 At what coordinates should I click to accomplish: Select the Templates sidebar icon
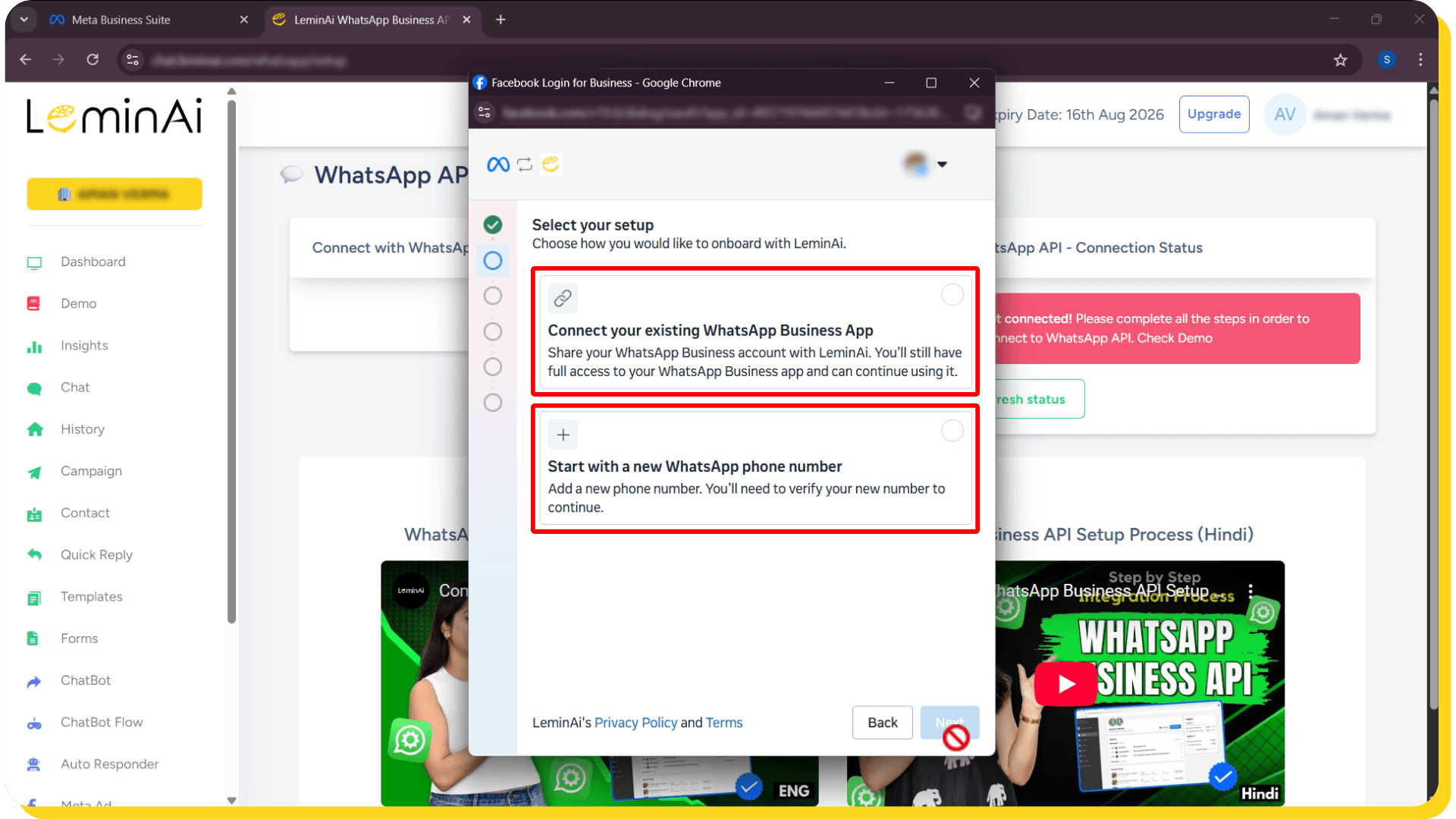[x=35, y=598]
